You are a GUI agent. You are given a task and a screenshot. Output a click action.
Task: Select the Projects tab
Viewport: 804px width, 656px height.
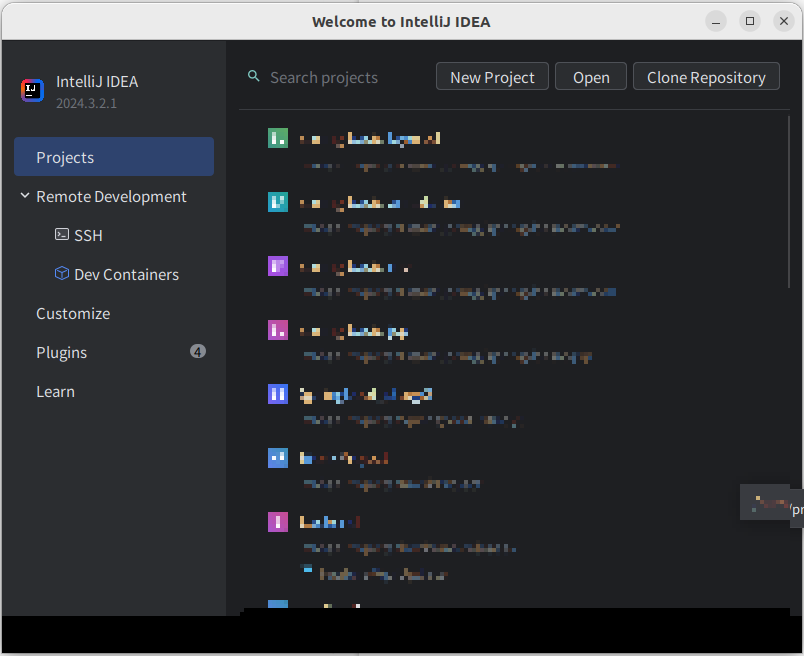click(114, 157)
